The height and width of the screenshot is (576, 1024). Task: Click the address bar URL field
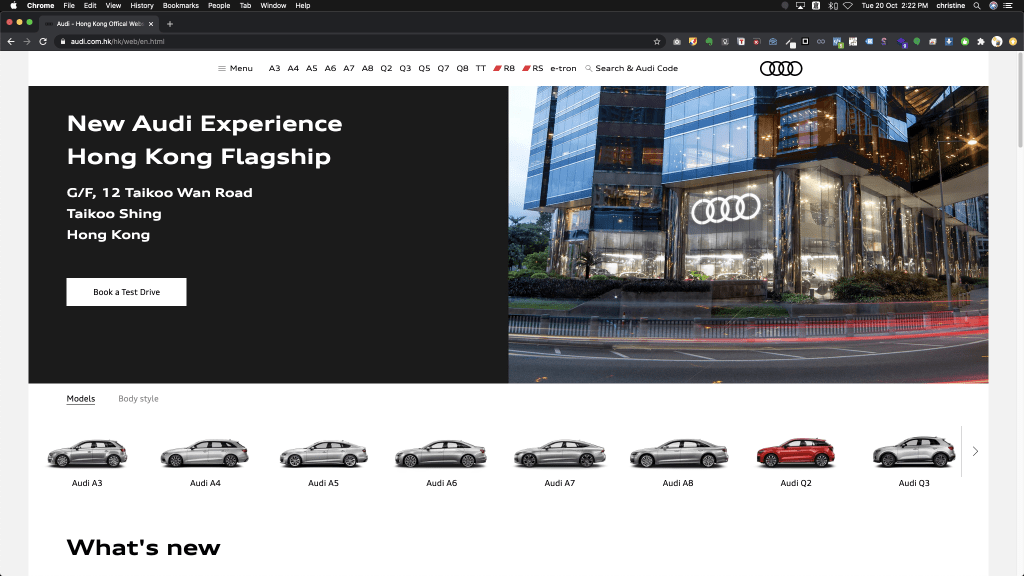click(359, 41)
